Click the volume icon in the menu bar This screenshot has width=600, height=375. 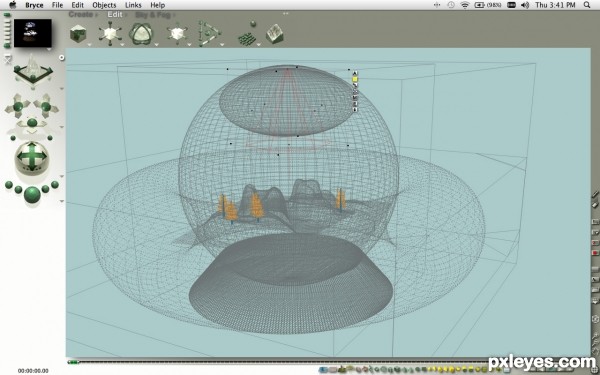[x=525, y=5]
